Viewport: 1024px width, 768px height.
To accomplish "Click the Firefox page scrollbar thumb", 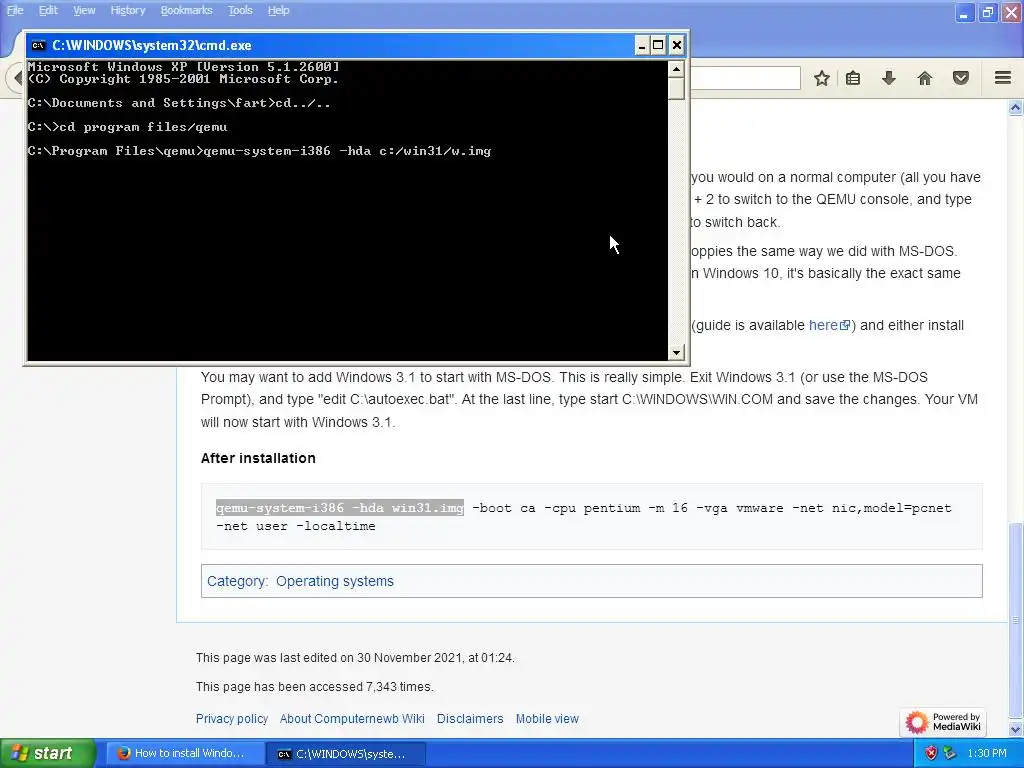I will [x=1016, y=620].
